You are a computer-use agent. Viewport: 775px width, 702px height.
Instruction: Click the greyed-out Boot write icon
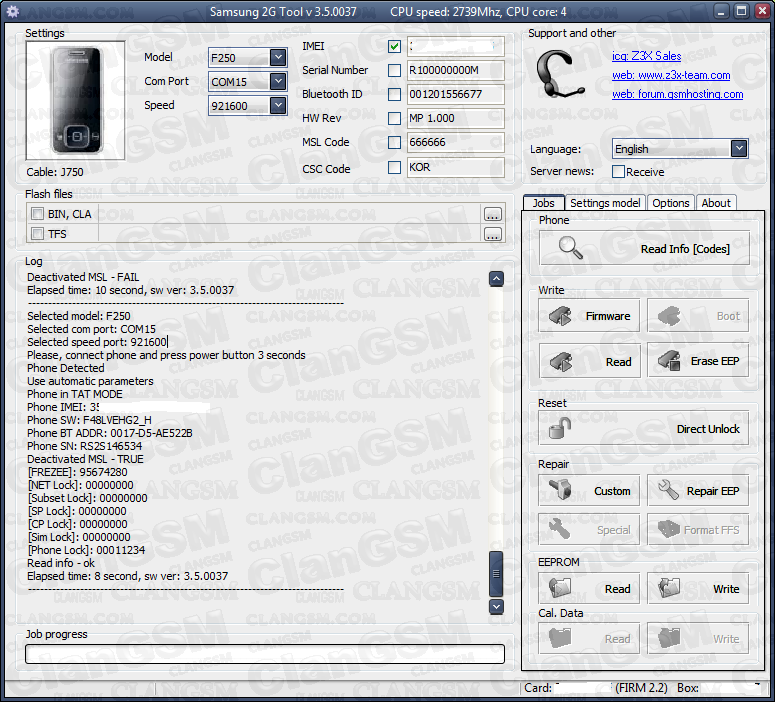pyautogui.click(x=669, y=315)
